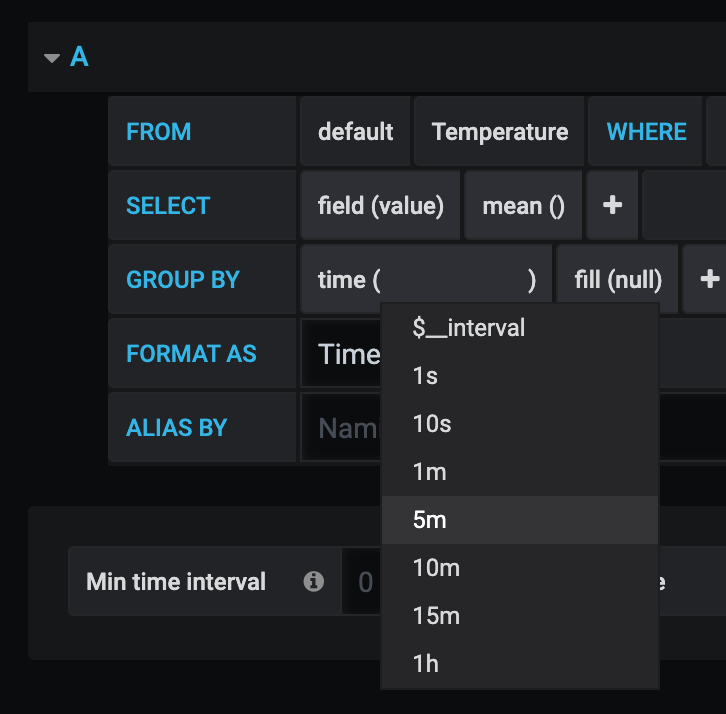Select $__interval from the dropdown list

[x=468, y=327]
